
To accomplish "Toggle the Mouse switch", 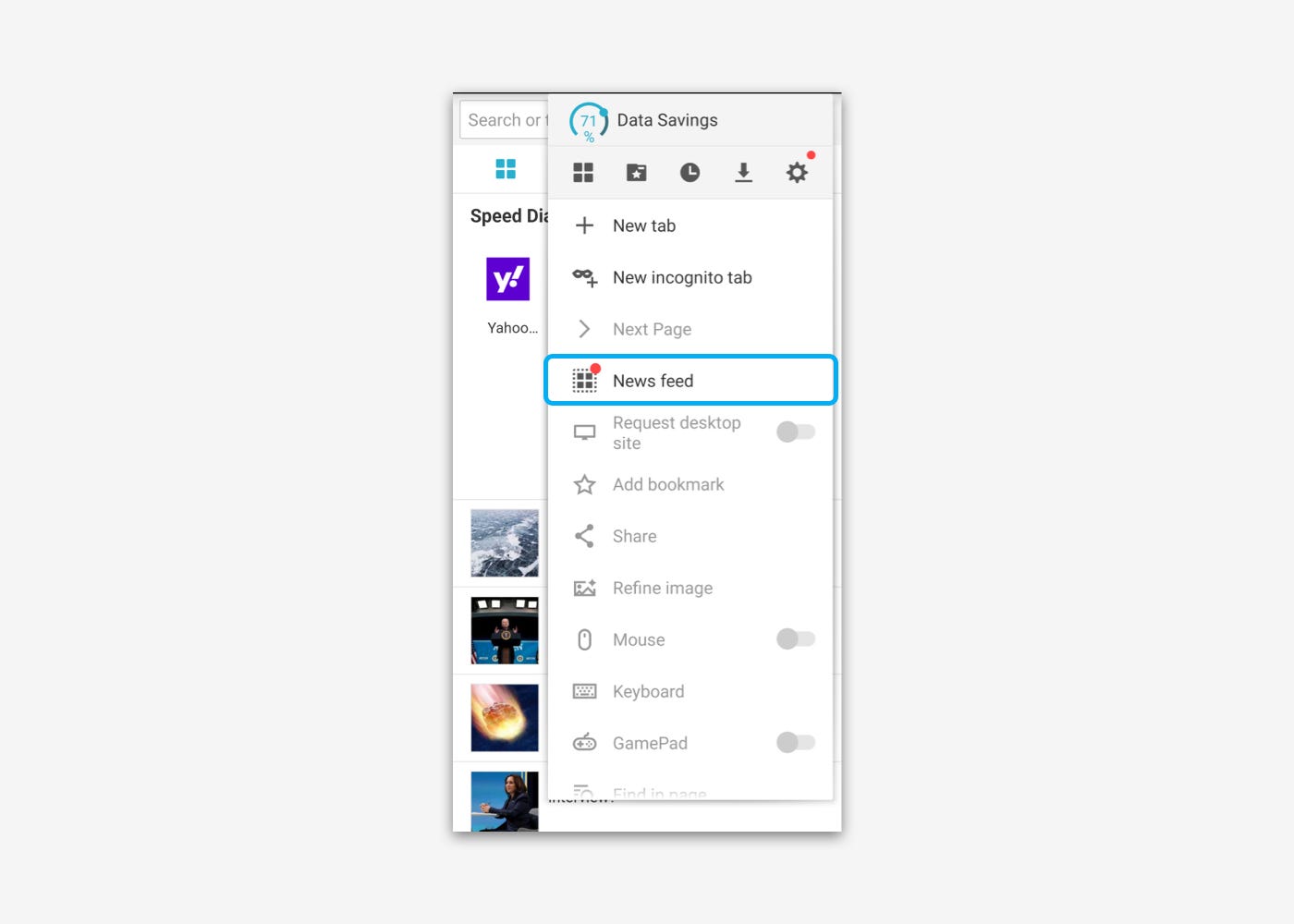I will pyautogui.click(x=796, y=638).
